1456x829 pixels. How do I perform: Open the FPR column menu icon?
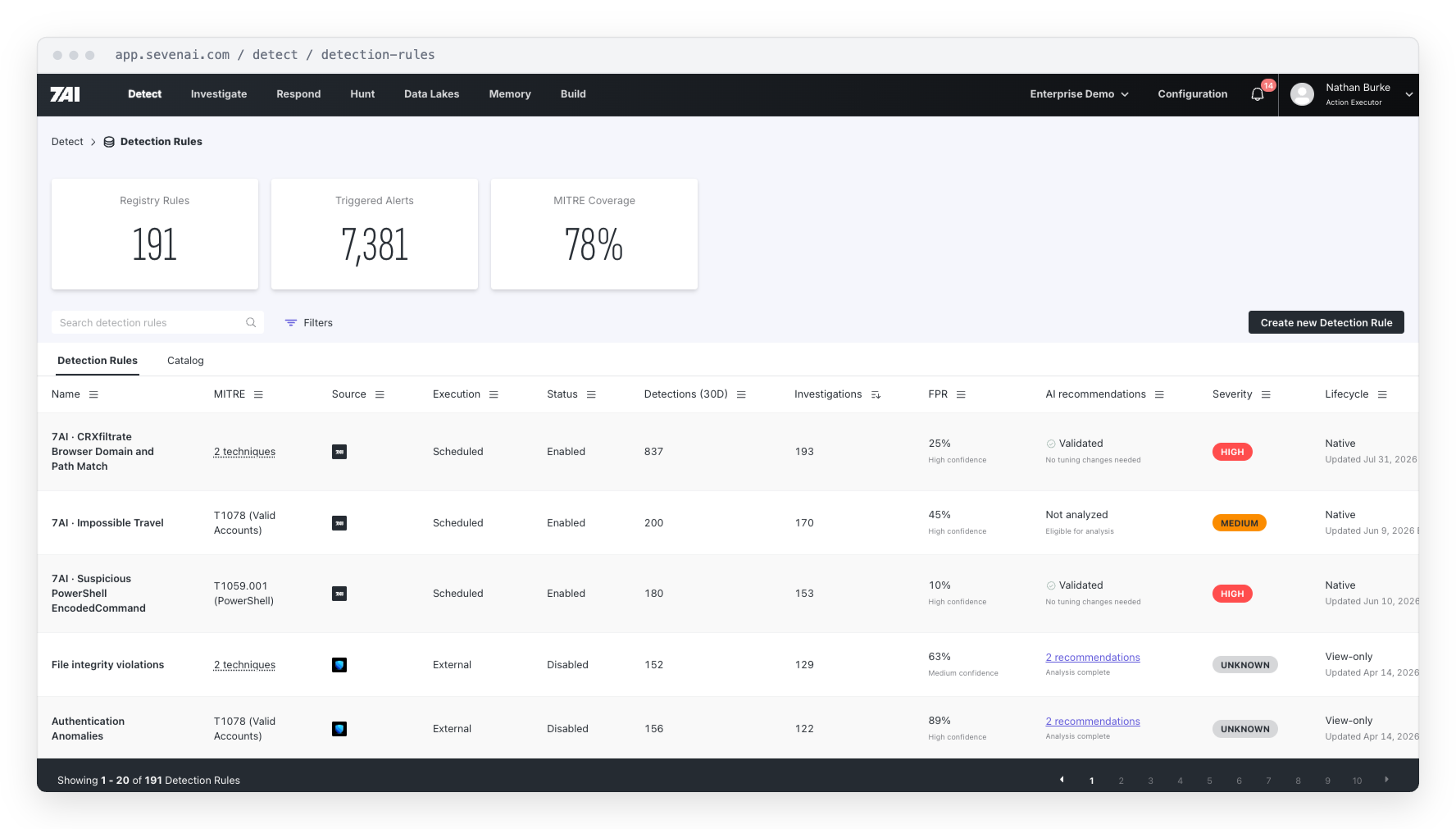click(x=961, y=394)
